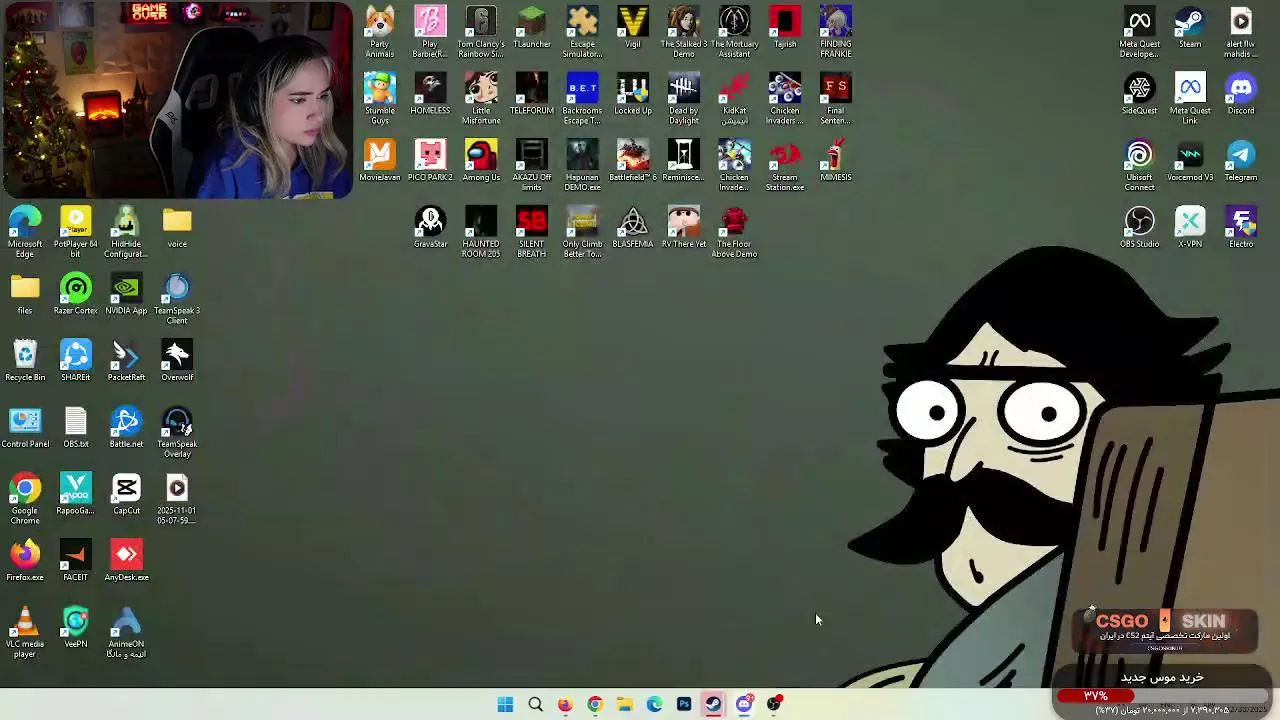Open the Control Panel shortcut

25,428
